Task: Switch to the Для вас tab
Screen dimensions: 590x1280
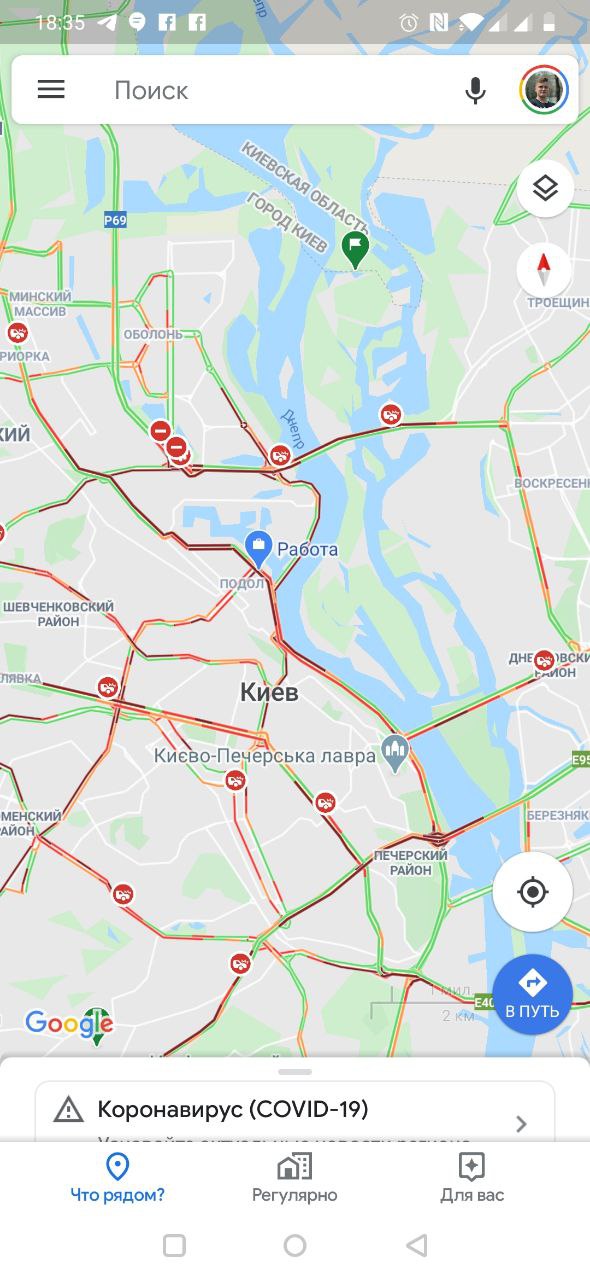Action: (472, 1177)
